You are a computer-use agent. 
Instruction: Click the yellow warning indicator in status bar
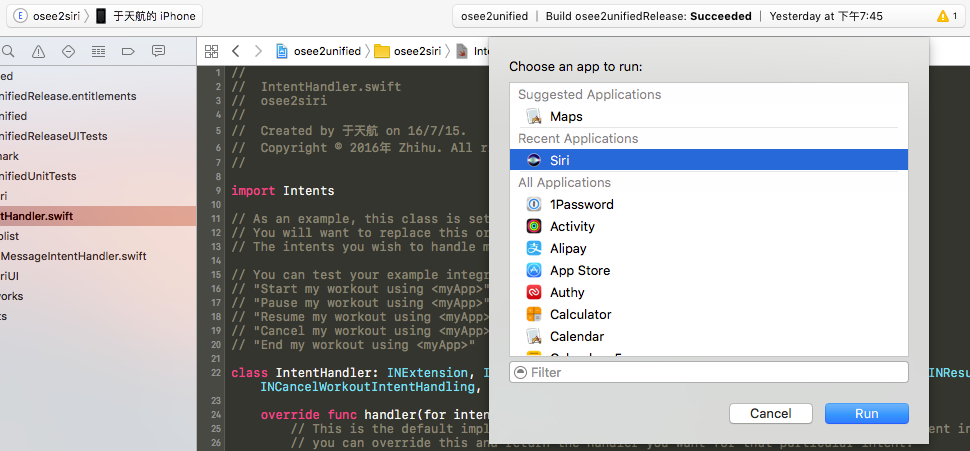click(x=942, y=16)
